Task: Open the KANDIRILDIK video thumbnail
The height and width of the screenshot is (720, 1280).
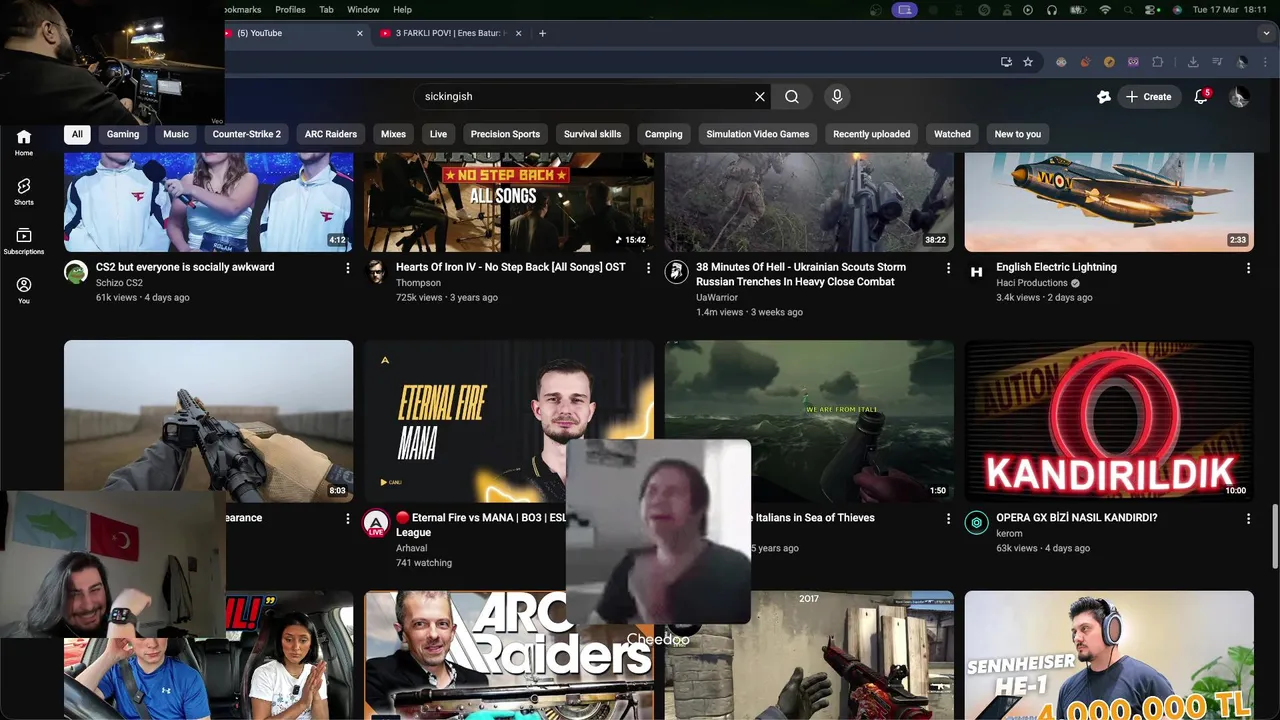Action: [x=1109, y=421]
